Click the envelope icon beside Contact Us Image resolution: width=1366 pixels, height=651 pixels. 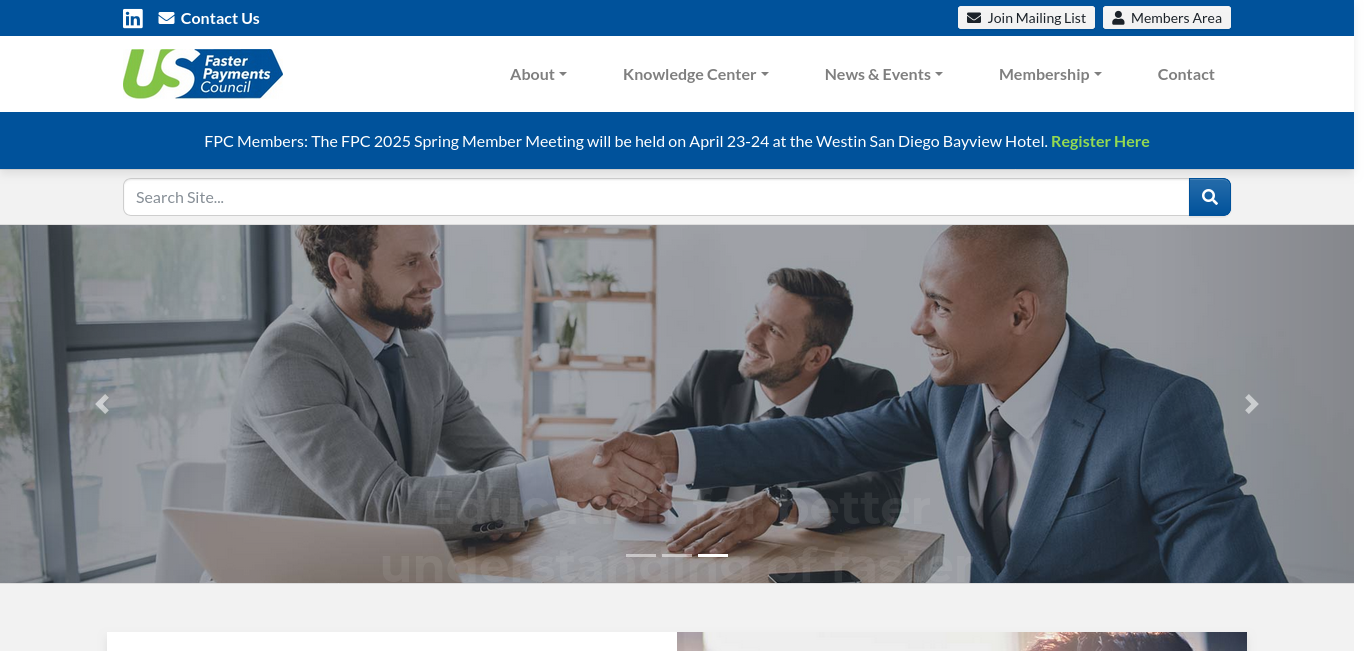click(x=166, y=18)
